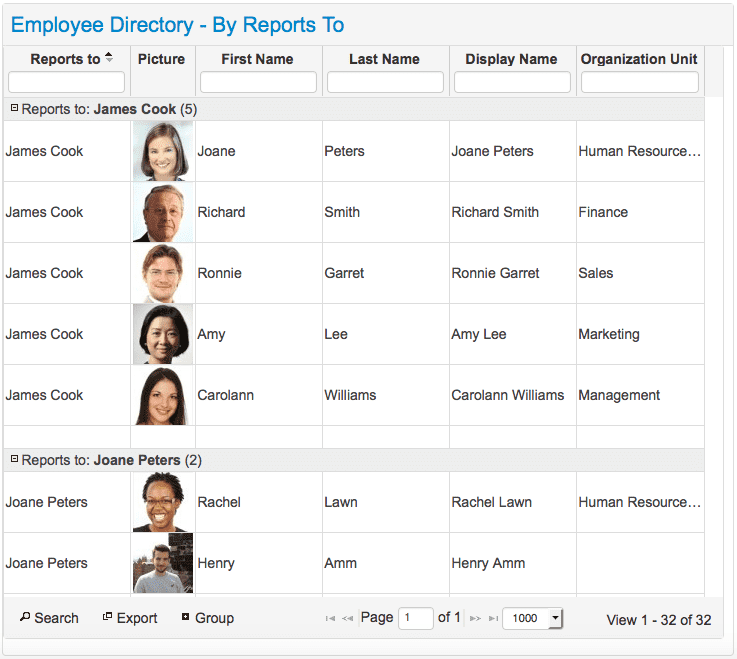This screenshot has height=659, width=737.
Task: Select the display name 'Ronnie Garret'
Action: [x=495, y=273]
